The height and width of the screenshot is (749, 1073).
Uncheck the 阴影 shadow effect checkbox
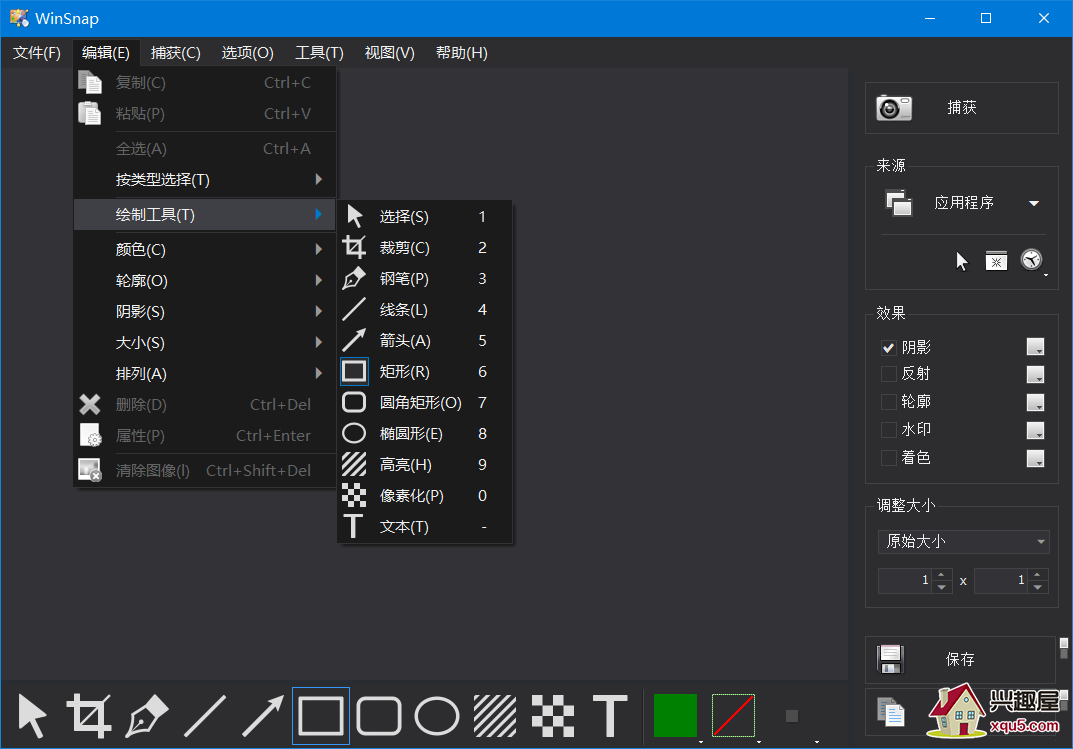(x=888, y=348)
